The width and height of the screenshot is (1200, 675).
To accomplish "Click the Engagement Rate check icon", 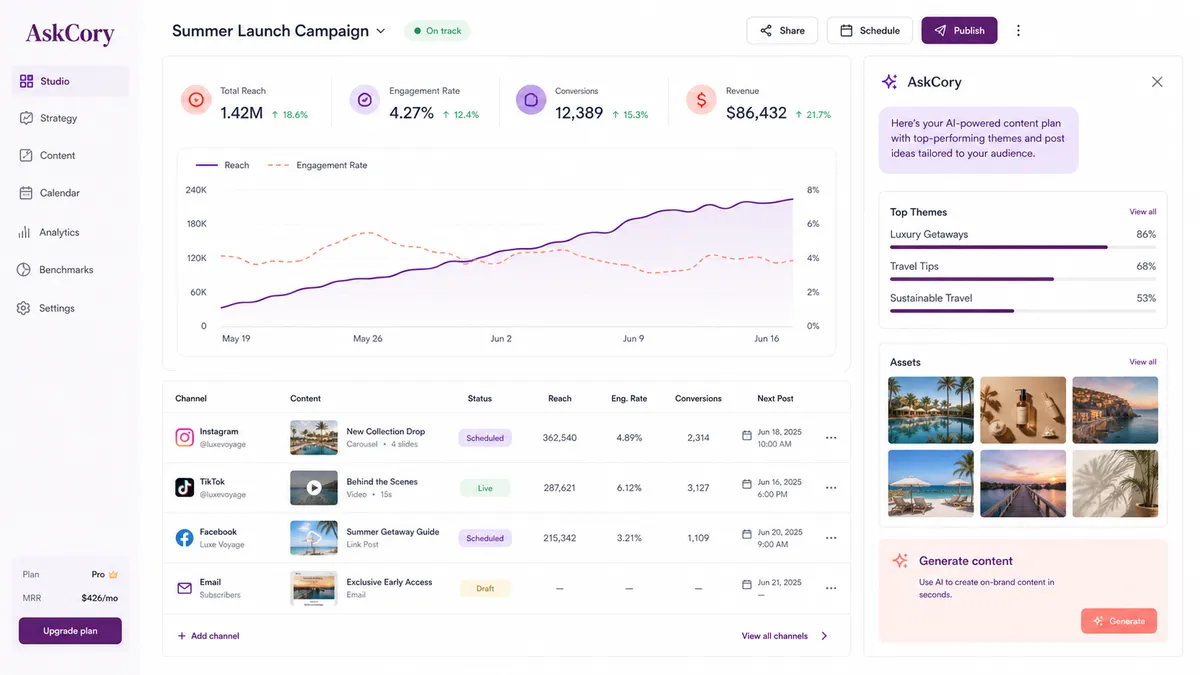I will click(x=365, y=100).
